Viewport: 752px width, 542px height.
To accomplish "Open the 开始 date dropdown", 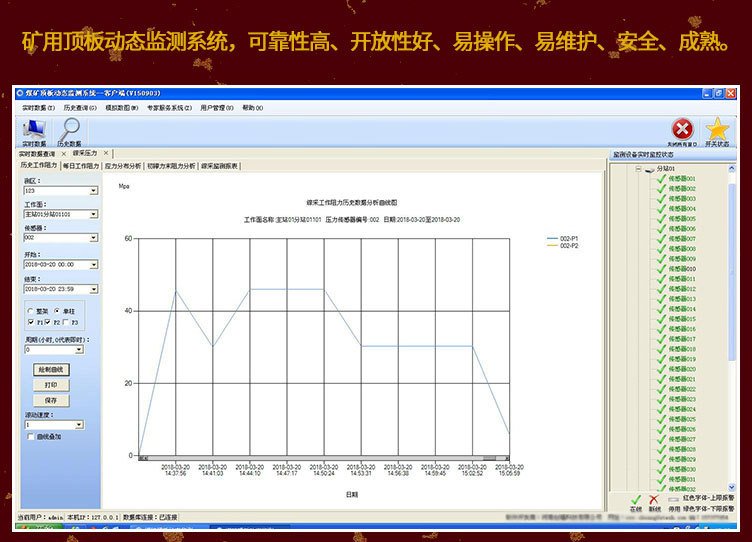I will (x=94, y=264).
